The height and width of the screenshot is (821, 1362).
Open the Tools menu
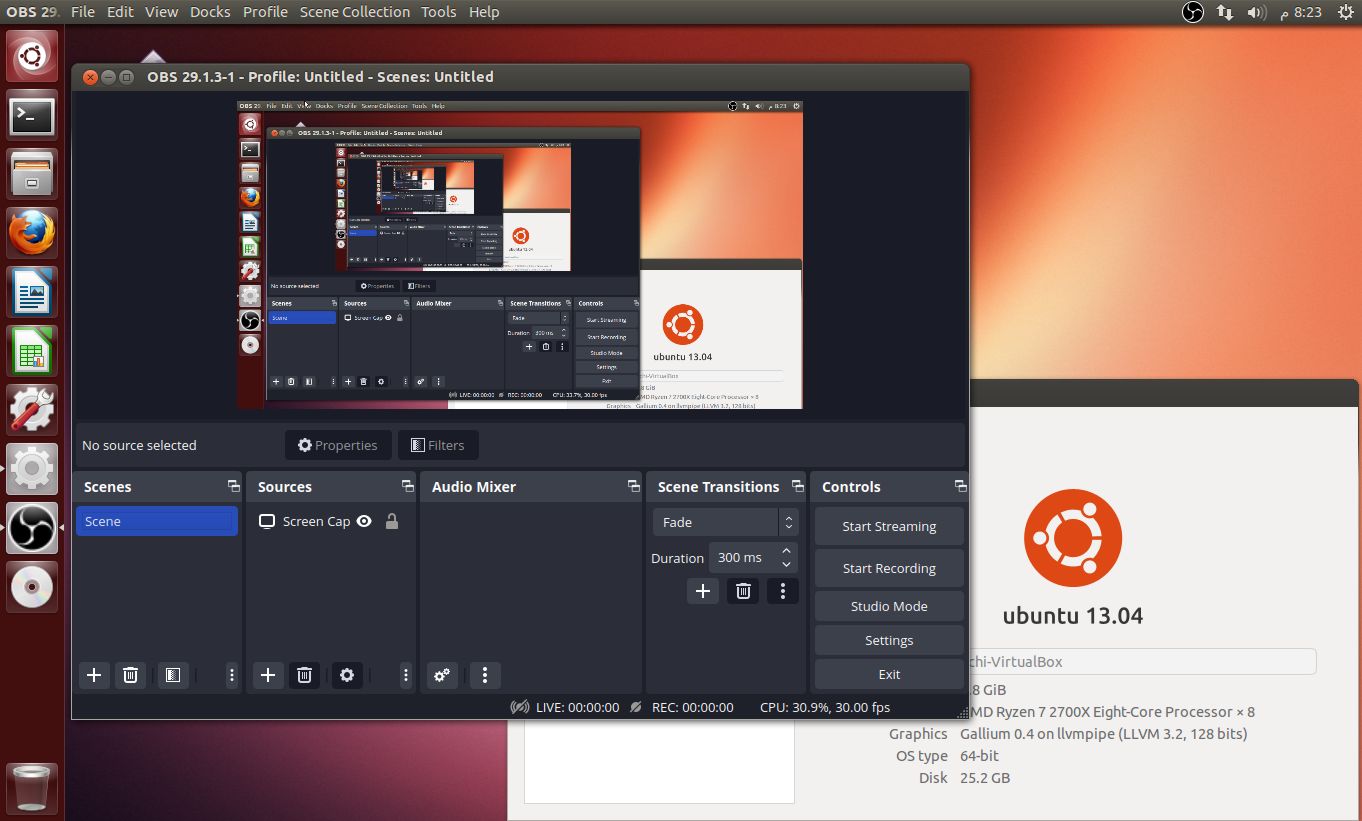(x=439, y=12)
